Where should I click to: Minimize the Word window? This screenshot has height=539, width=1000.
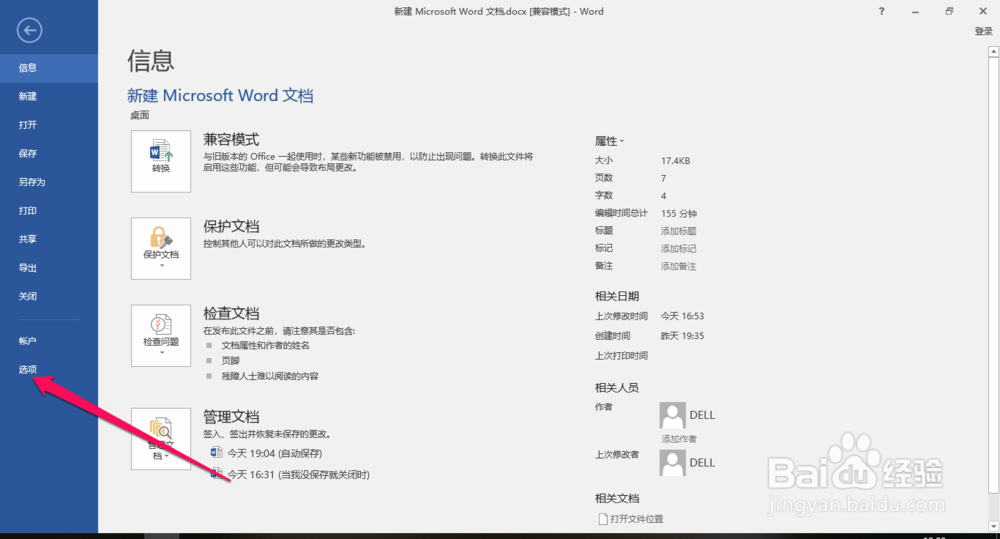915,11
